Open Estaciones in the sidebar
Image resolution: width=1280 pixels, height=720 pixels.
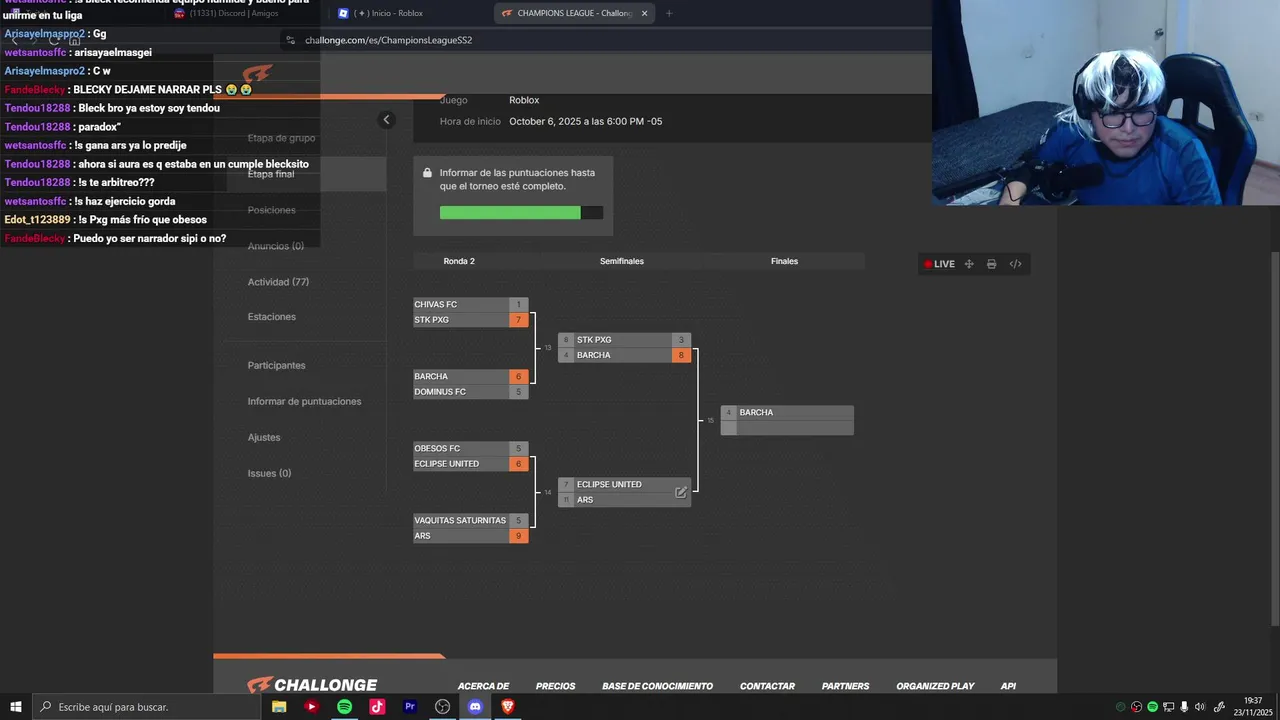point(272,317)
